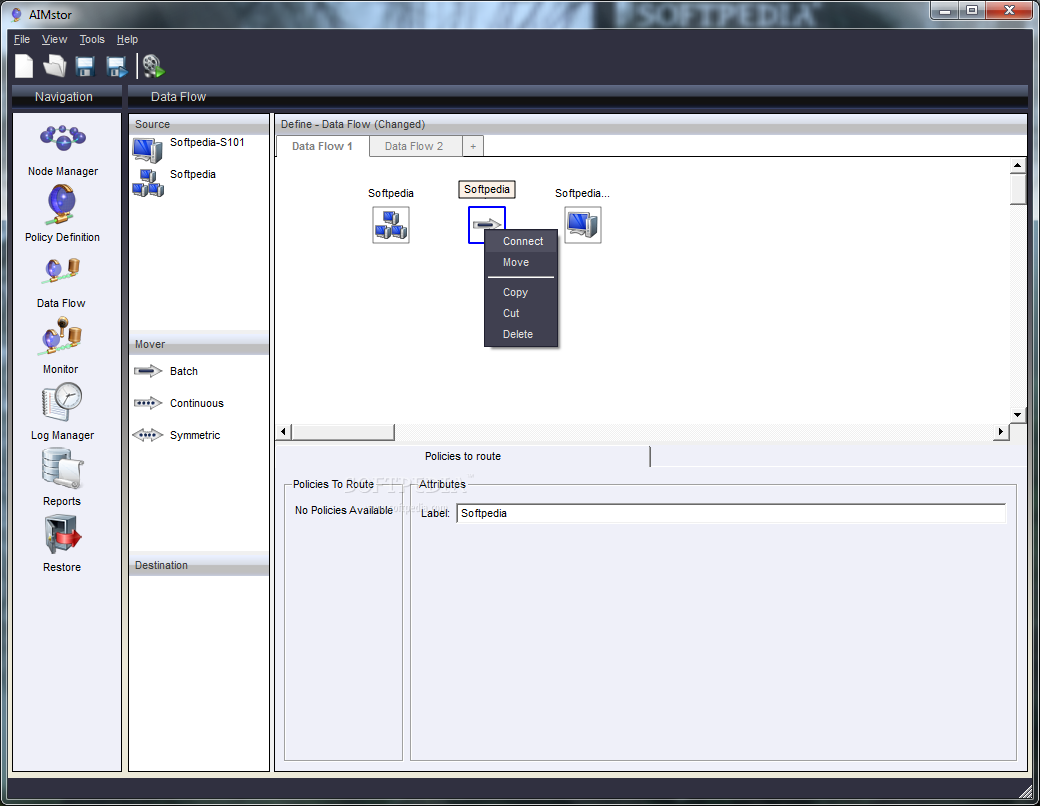Click the Node Manager label in Navigation
Image resolution: width=1040 pixels, height=806 pixels.
click(x=63, y=171)
